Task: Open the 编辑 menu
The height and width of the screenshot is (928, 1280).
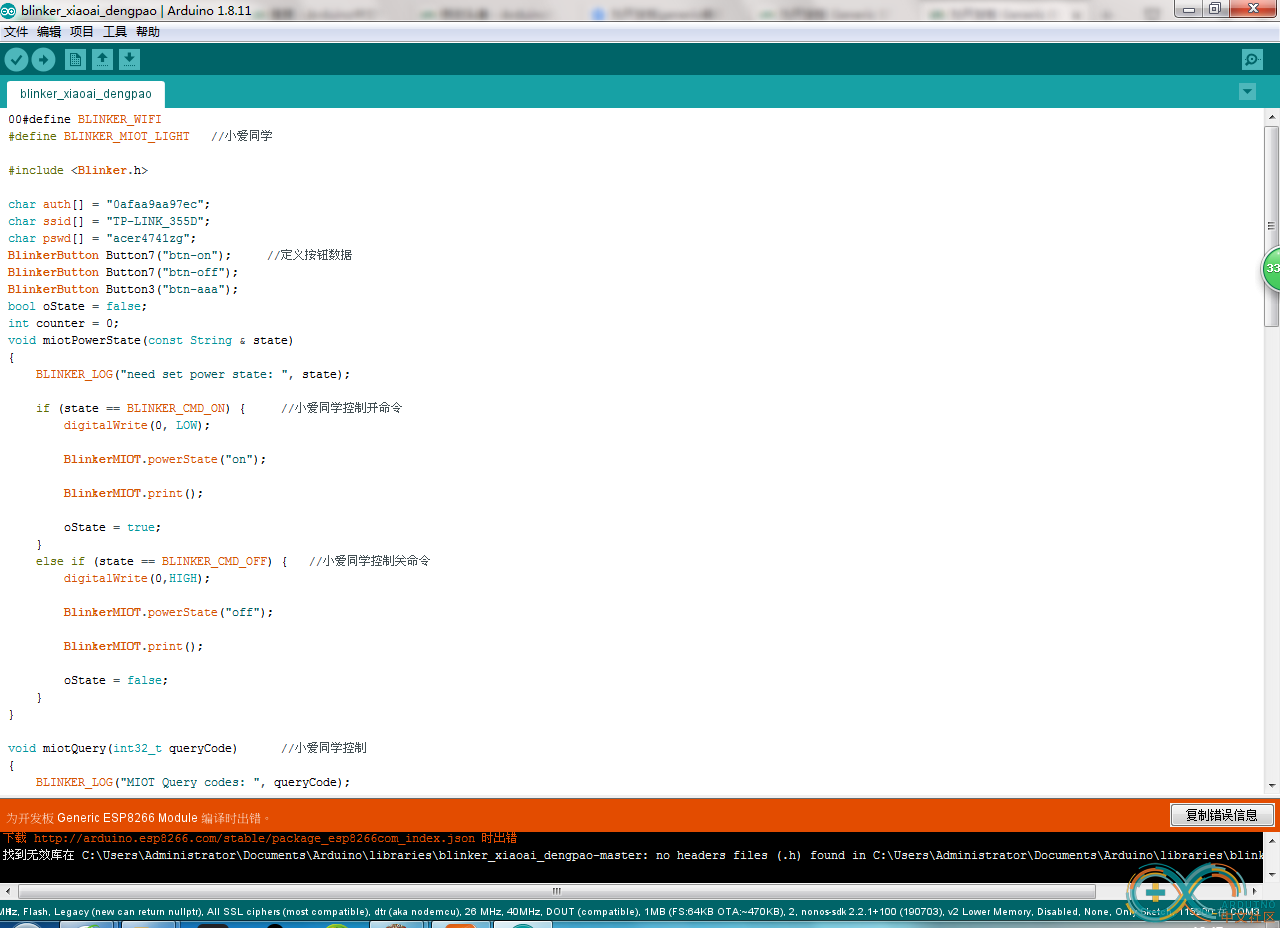Action: (x=49, y=32)
